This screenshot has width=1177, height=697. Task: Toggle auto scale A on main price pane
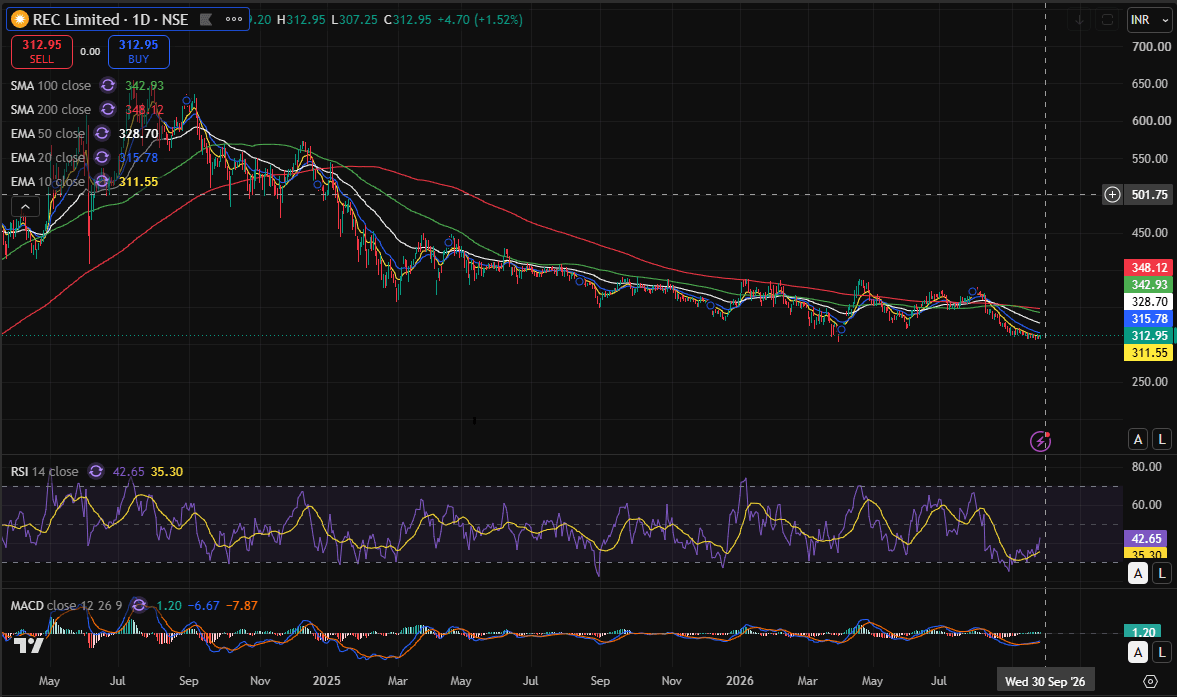point(1138,440)
